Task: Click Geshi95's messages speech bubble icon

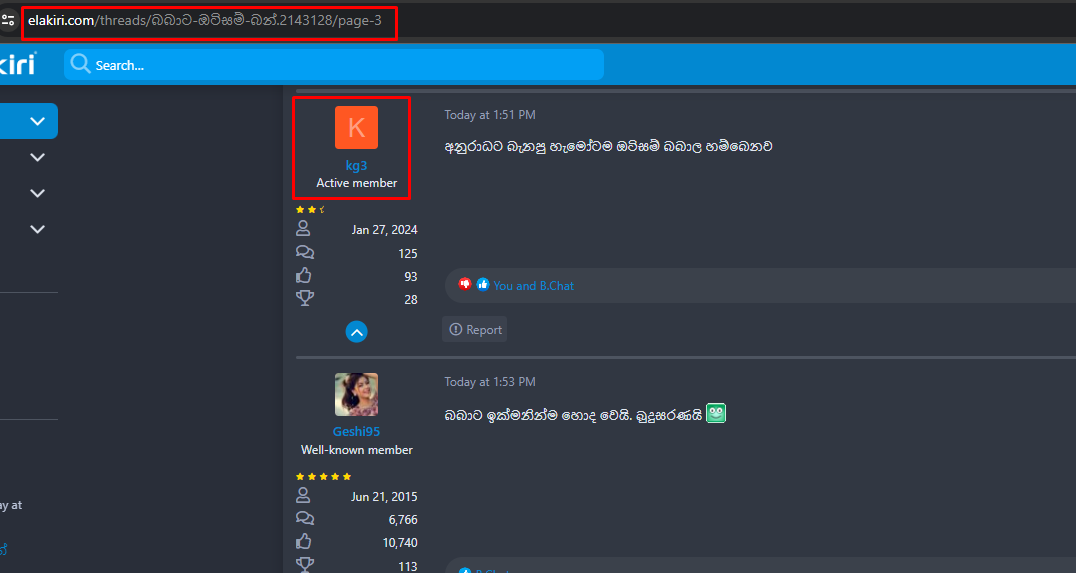Action: [x=305, y=518]
